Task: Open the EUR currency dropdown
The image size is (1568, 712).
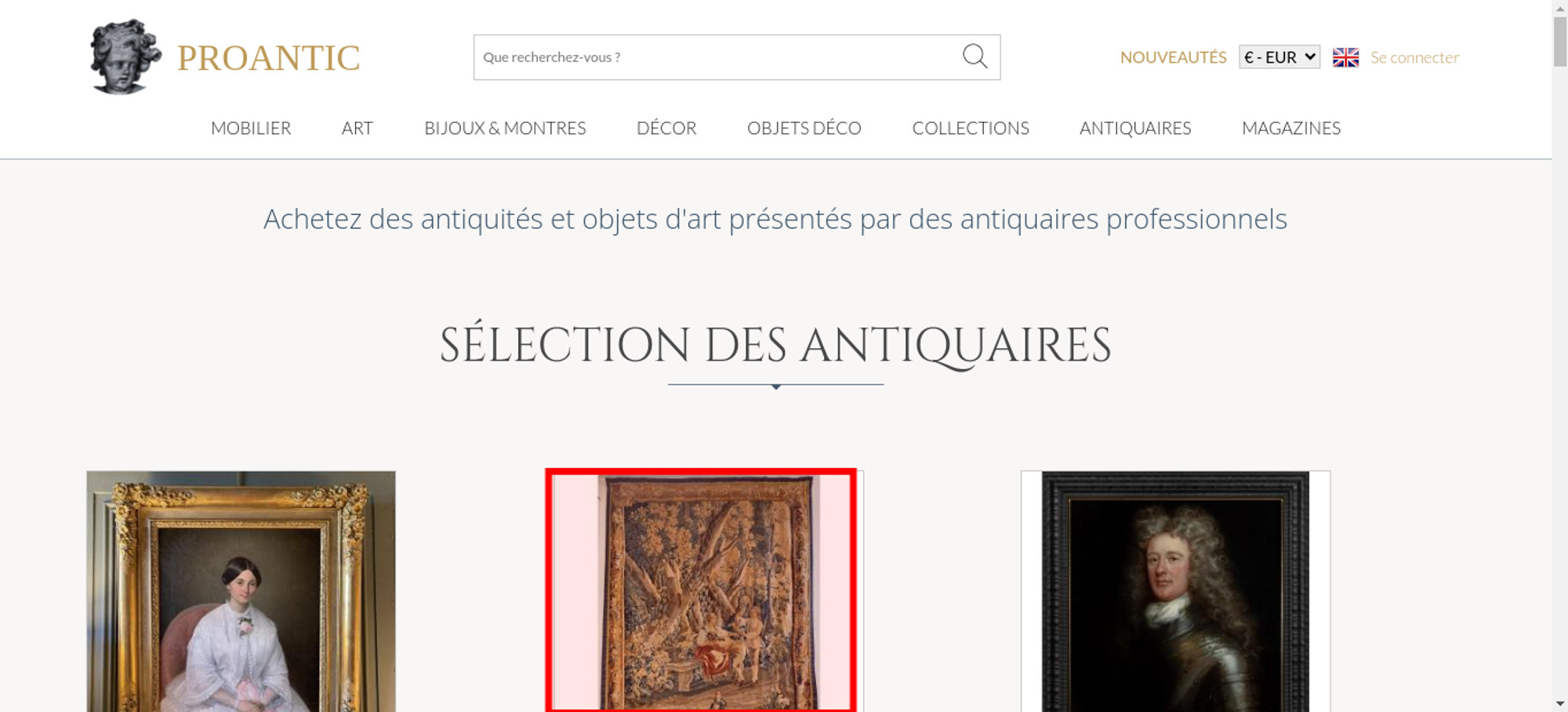Action: point(1279,57)
